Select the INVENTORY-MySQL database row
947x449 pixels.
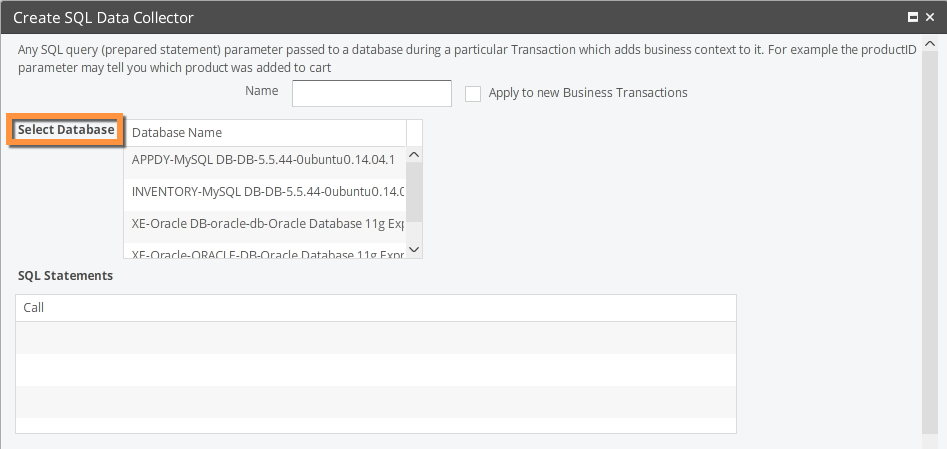point(265,193)
